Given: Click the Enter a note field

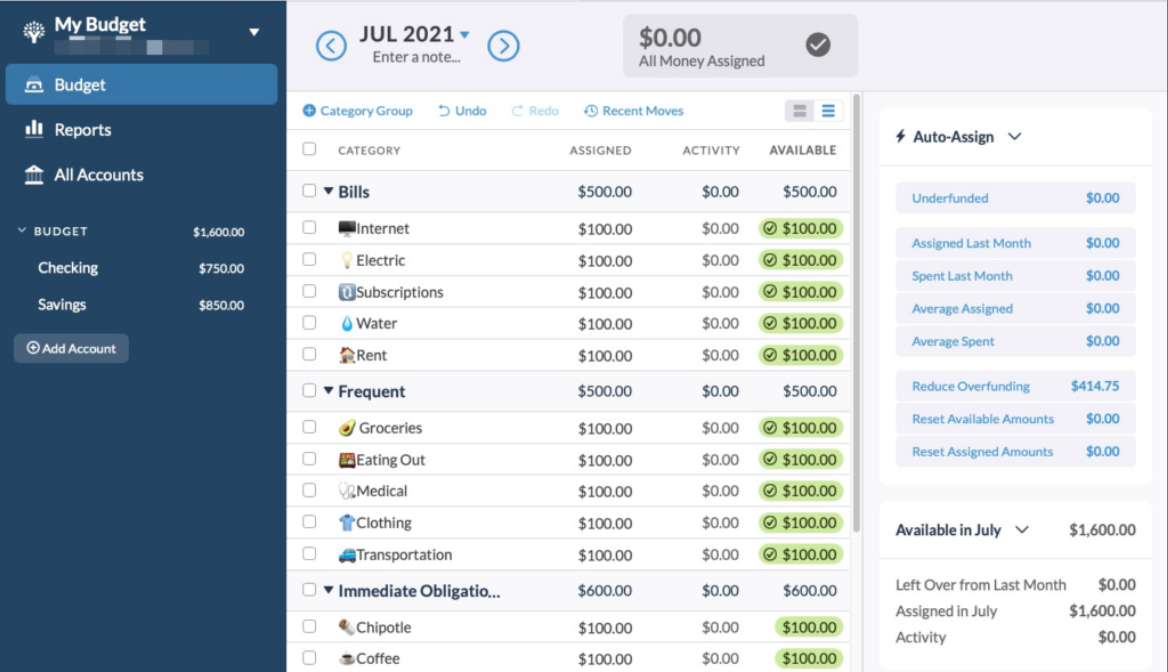Looking at the screenshot, I should [416, 57].
